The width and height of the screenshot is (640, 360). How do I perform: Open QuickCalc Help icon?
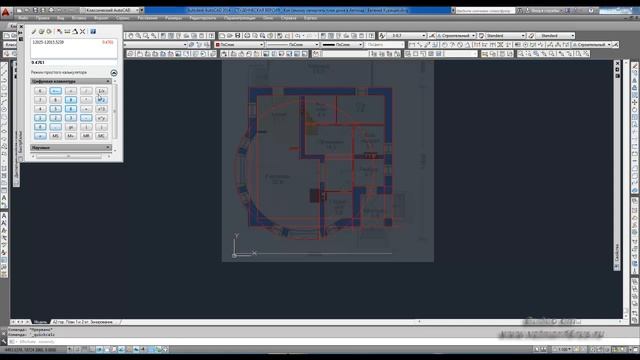[x=93, y=31]
